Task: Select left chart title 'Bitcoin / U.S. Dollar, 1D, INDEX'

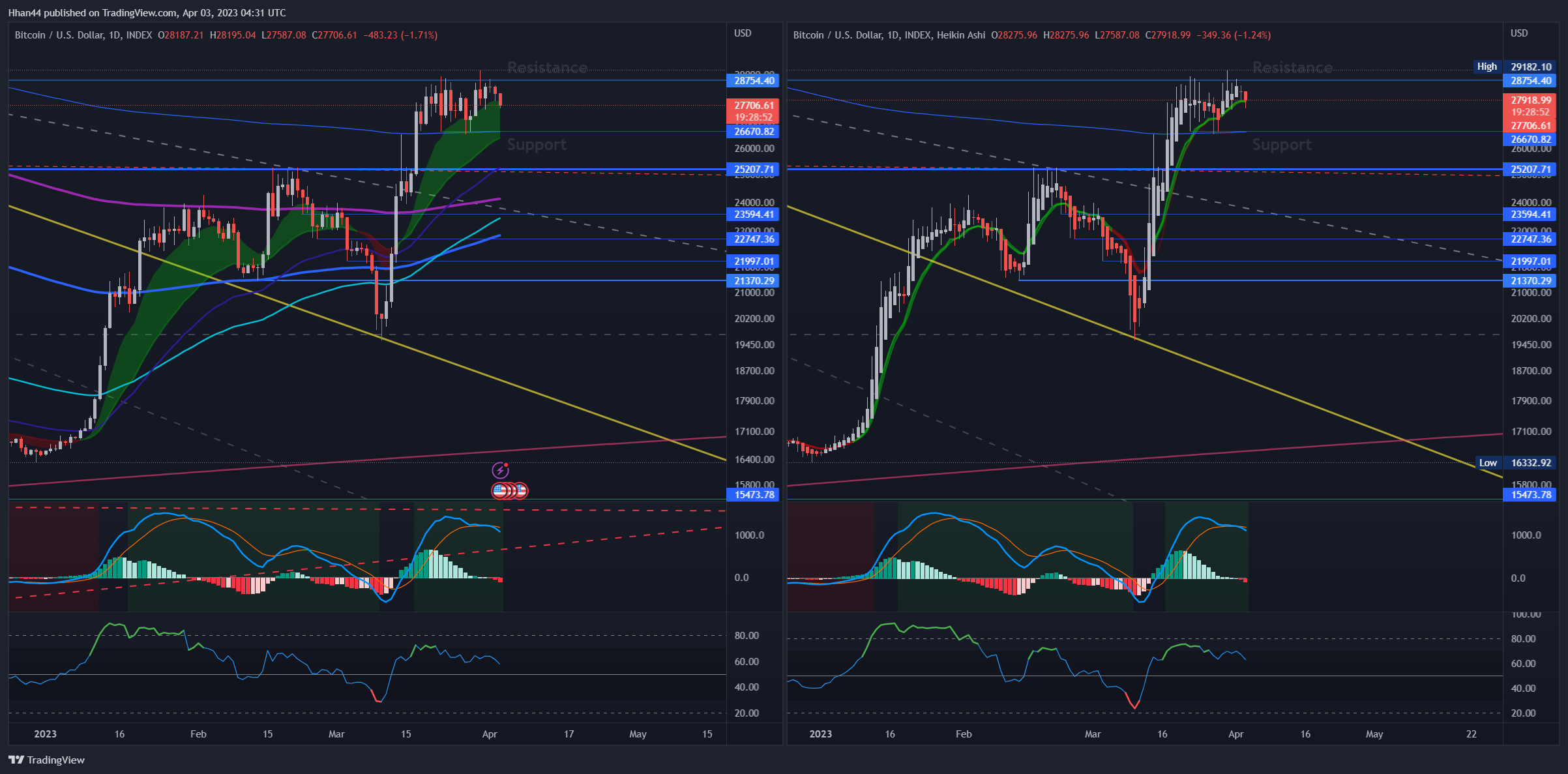Action: click(83, 35)
